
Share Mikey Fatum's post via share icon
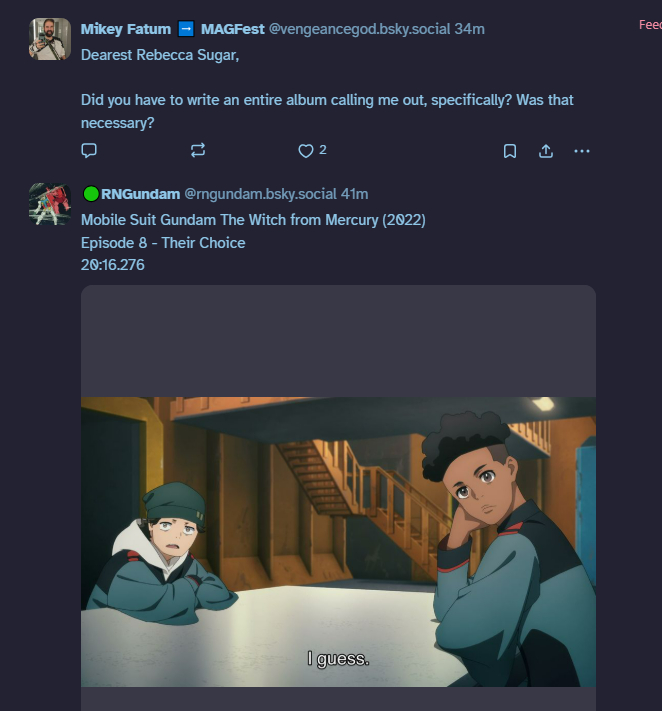click(546, 151)
